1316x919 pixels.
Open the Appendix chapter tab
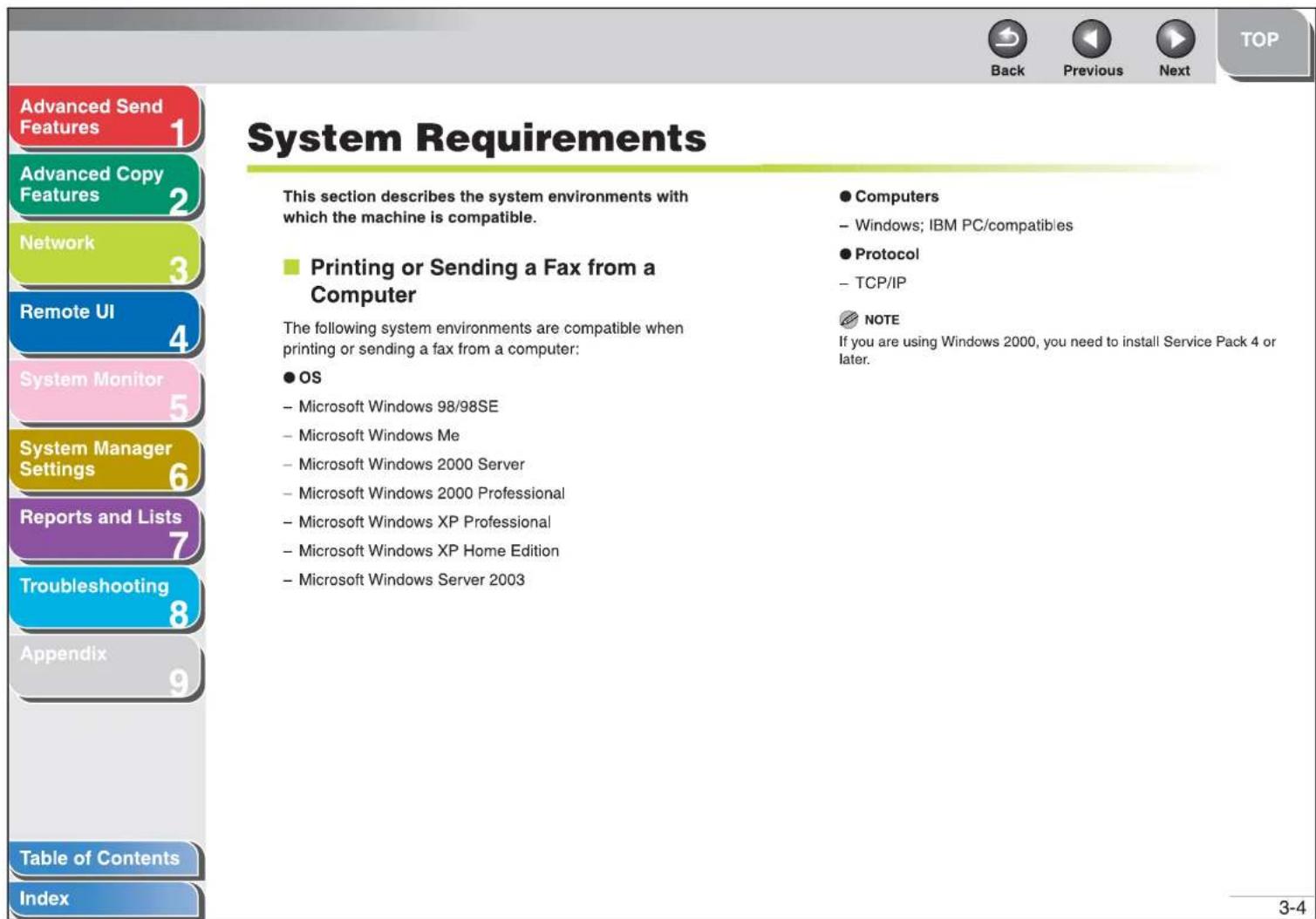(106, 667)
